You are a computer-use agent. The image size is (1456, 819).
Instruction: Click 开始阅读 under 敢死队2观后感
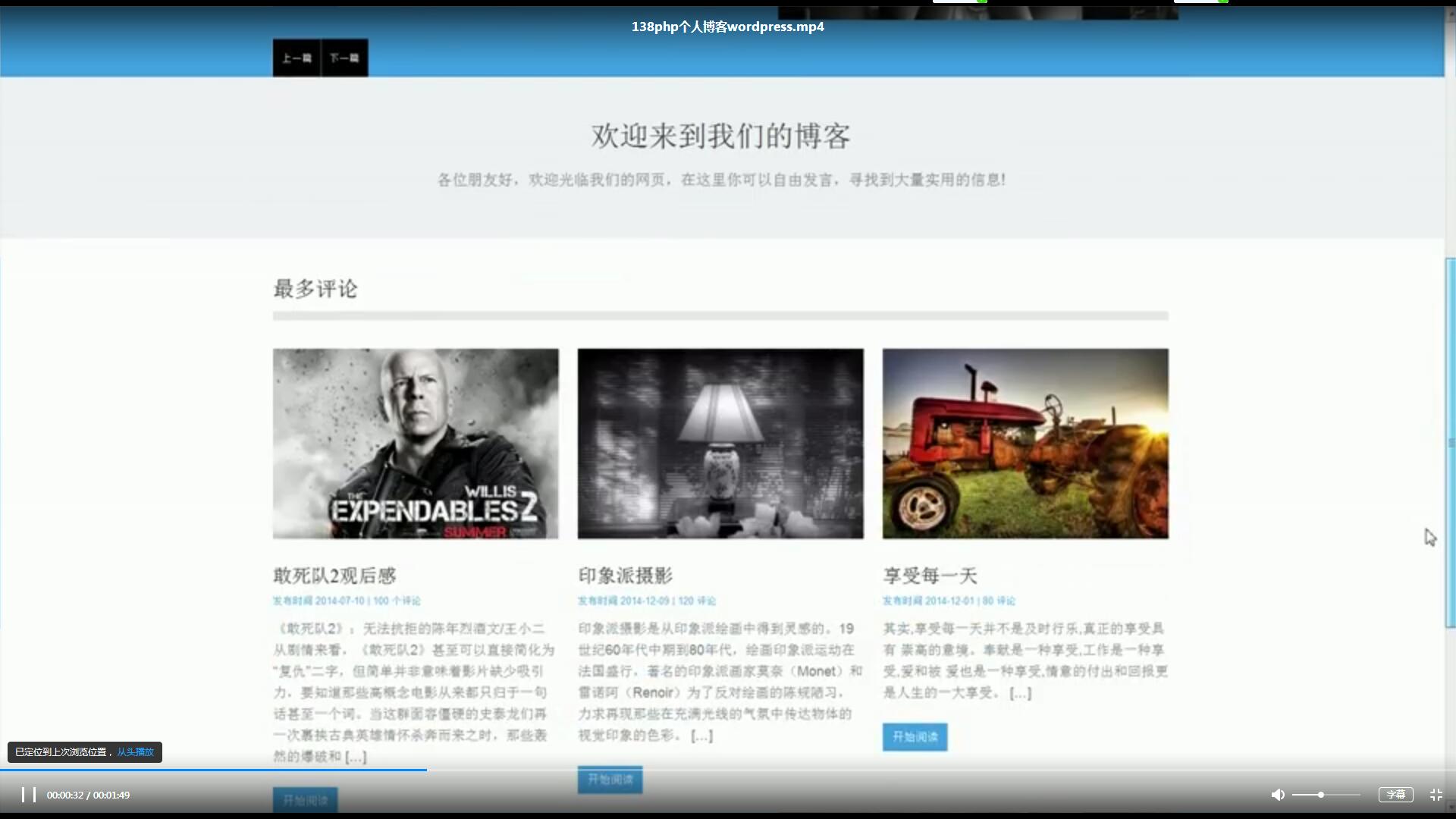coord(305,800)
